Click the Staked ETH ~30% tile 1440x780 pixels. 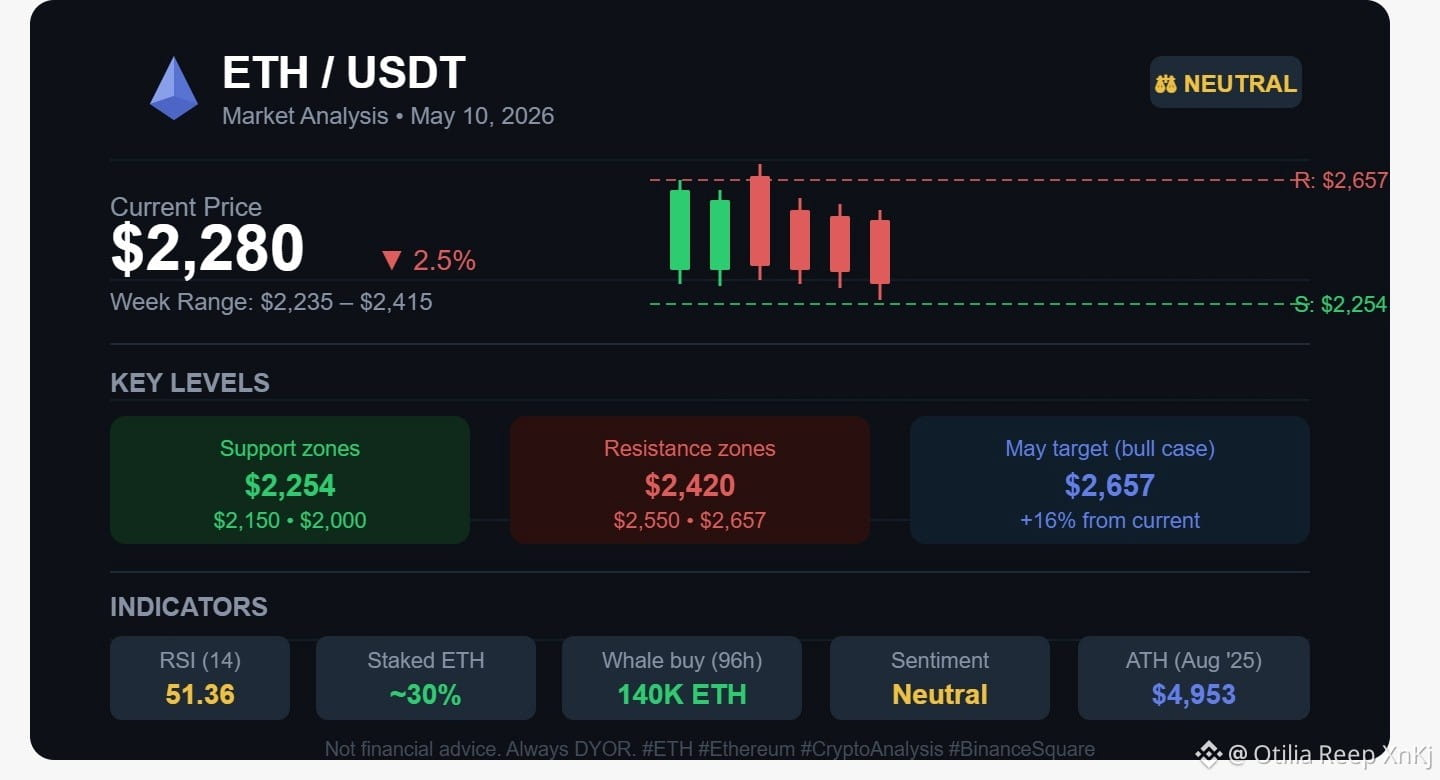[426, 678]
